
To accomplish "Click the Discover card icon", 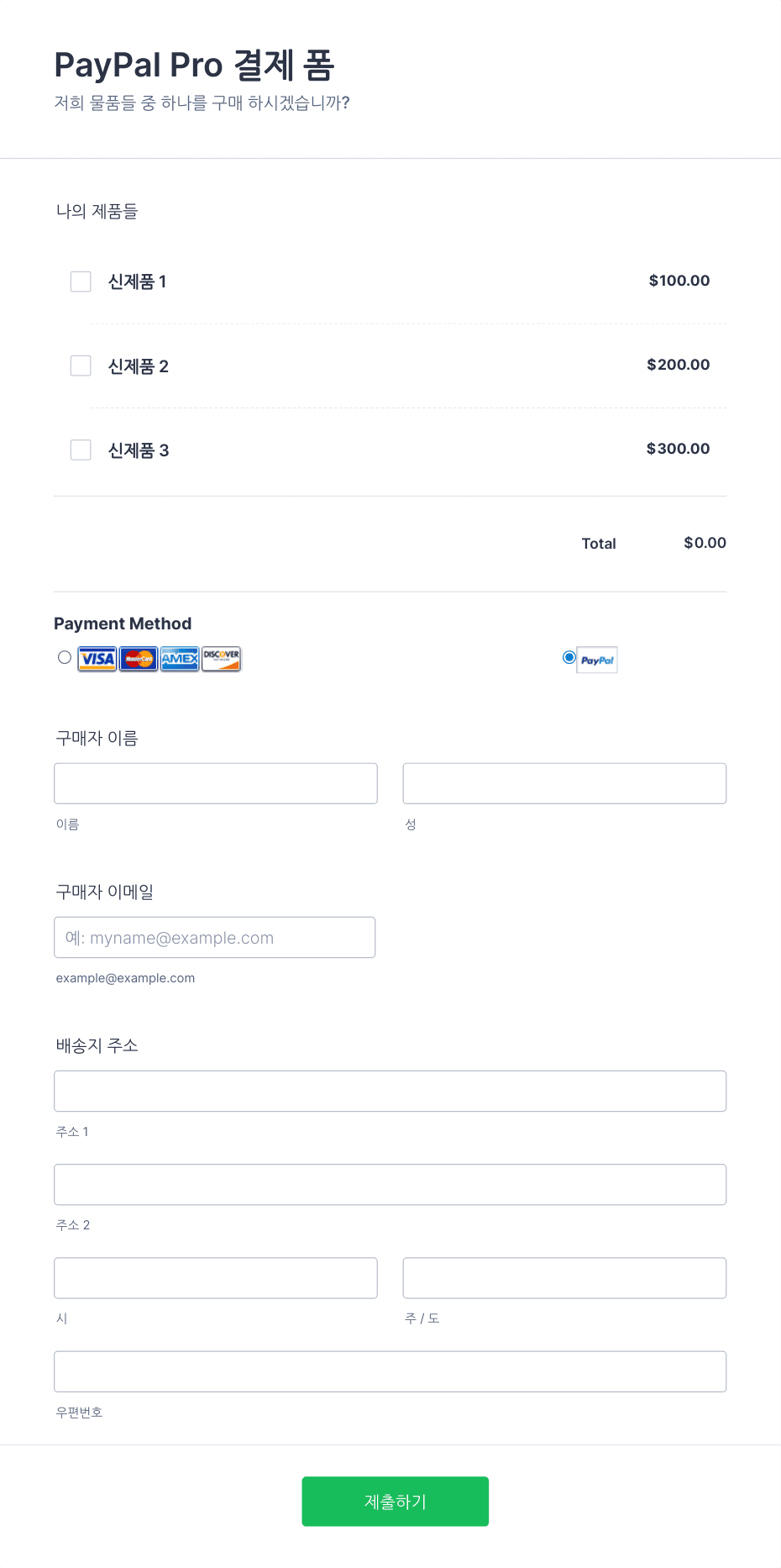I will pos(221,659).
